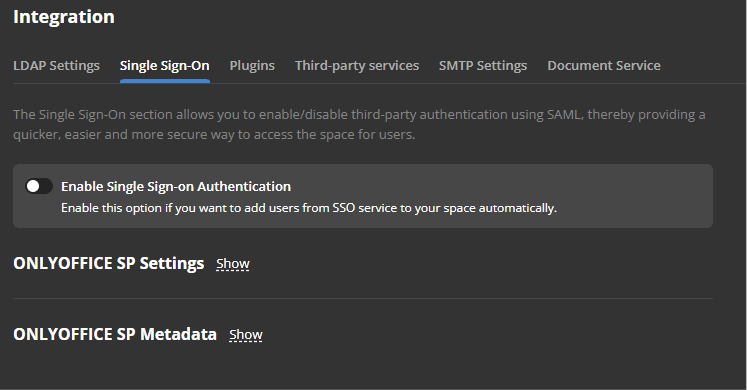This screenshot has width=747, height=390.
Task: Open the Document Service tab
Action: pyautogui.click(x=604, y=65)
